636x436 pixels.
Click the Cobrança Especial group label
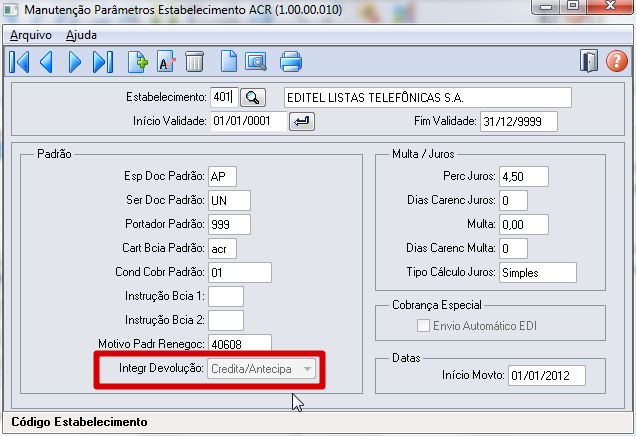[437, 305]
